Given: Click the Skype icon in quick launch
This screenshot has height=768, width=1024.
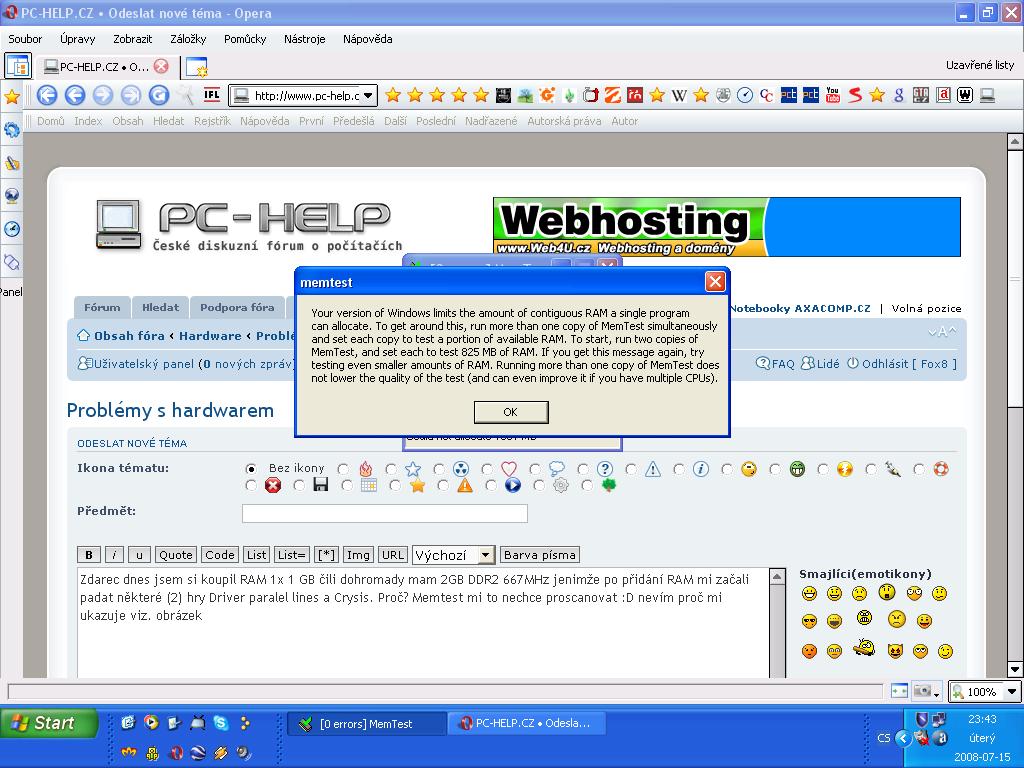Looking at the screenshot, I should (221, 722).
